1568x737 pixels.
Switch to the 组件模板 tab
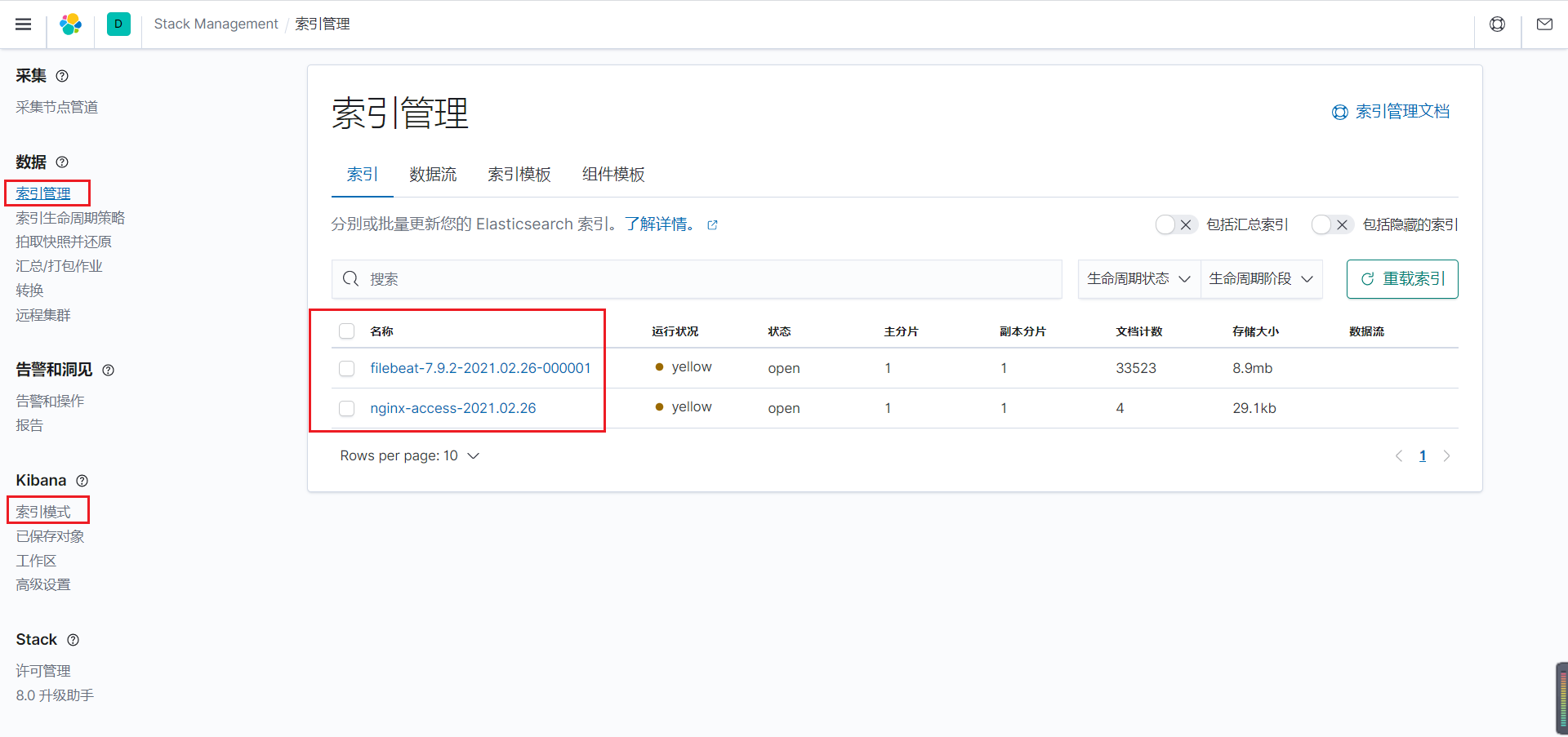point(613,175)
